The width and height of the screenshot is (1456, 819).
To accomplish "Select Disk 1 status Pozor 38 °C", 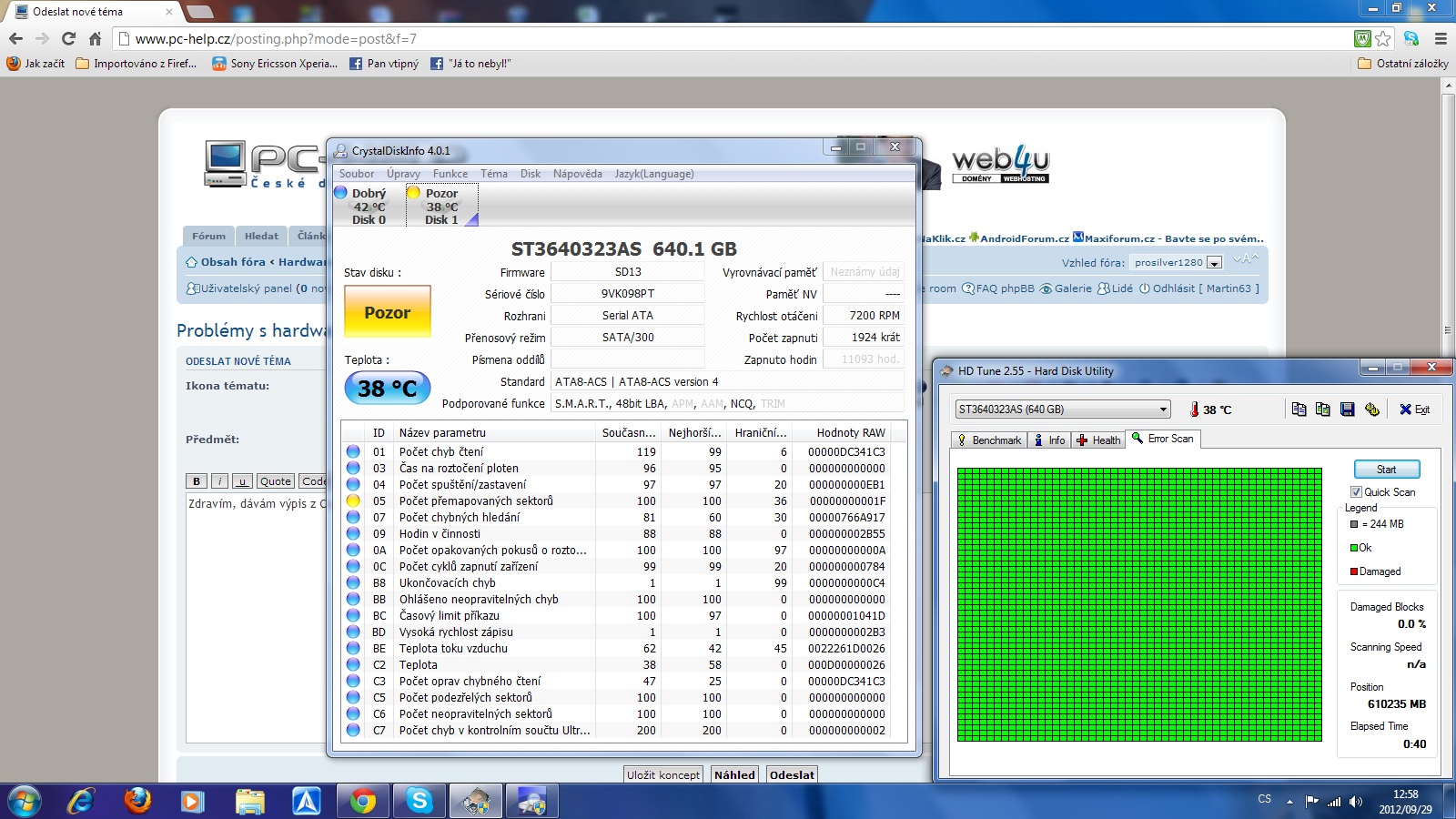I will pos(440,206).
